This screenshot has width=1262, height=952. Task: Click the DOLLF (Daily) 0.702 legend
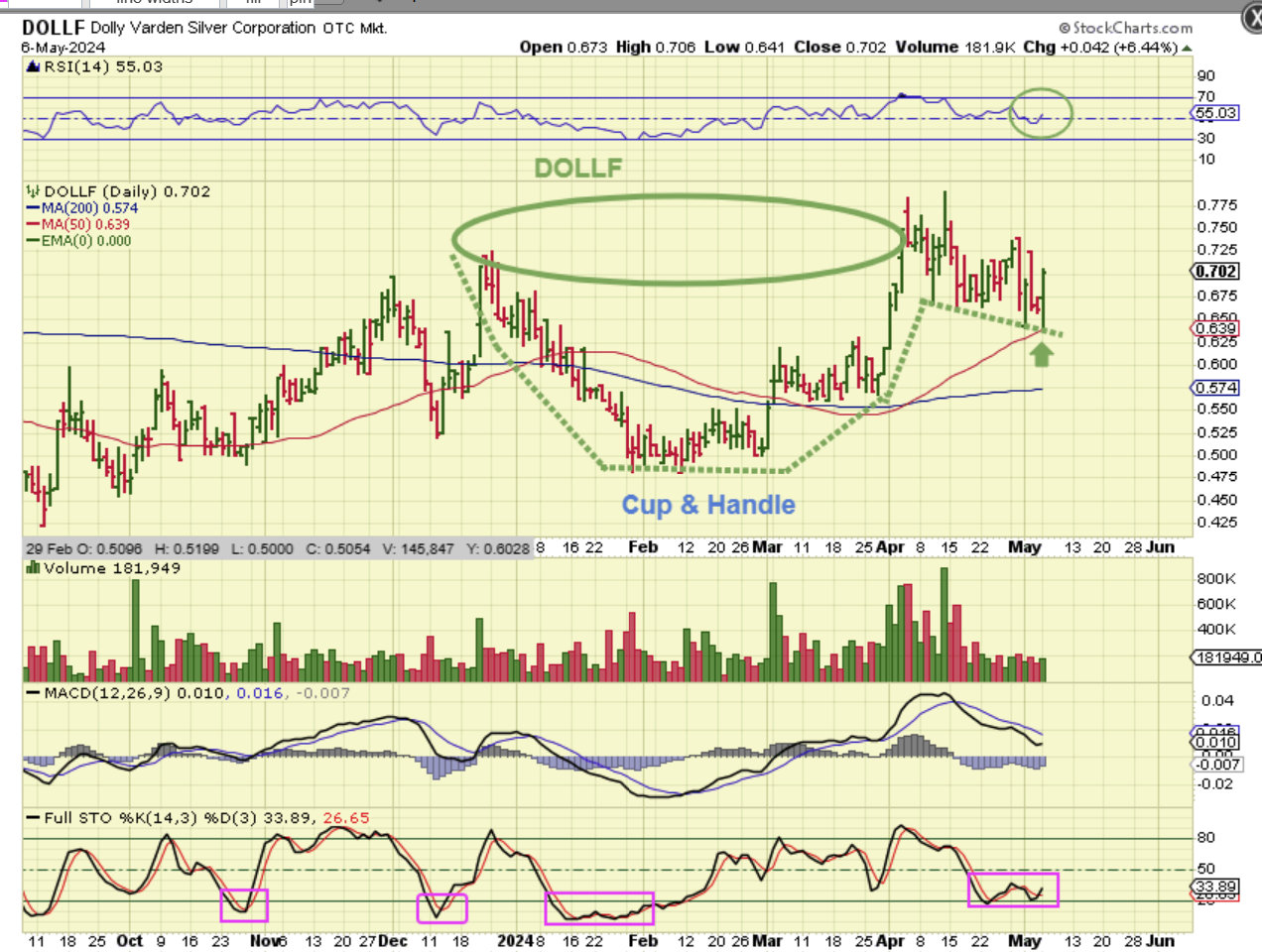[x=118, y=191]
